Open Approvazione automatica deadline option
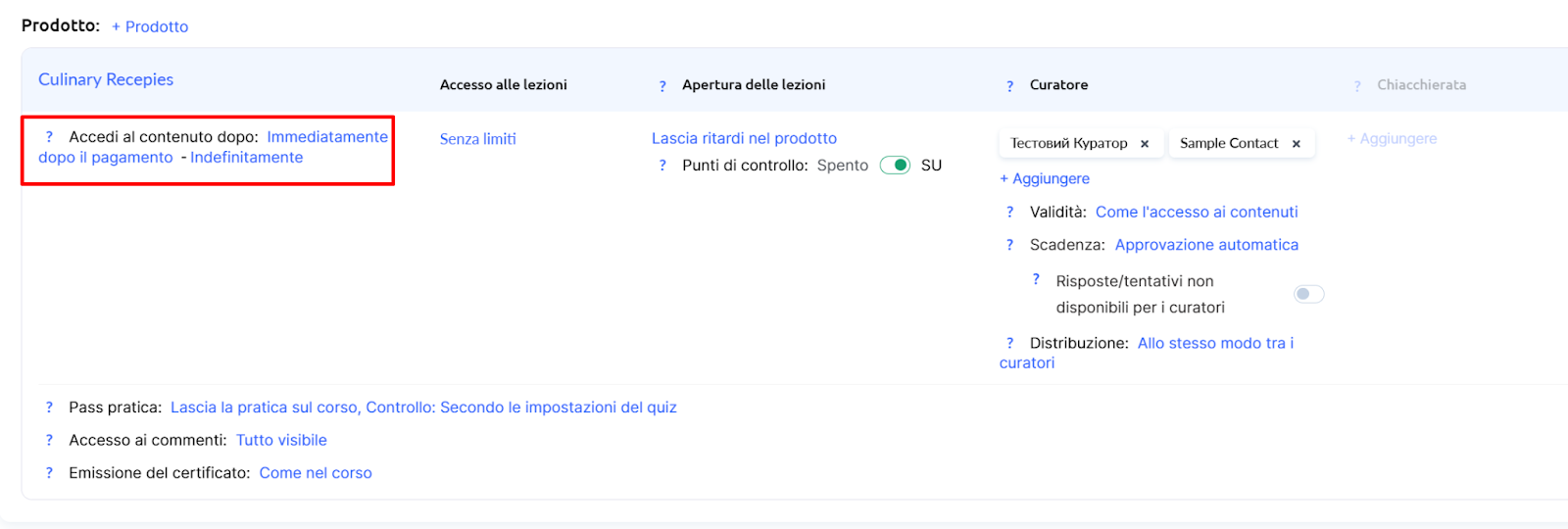Screen dimensions: 1568x529 [x=1206, y=245]
